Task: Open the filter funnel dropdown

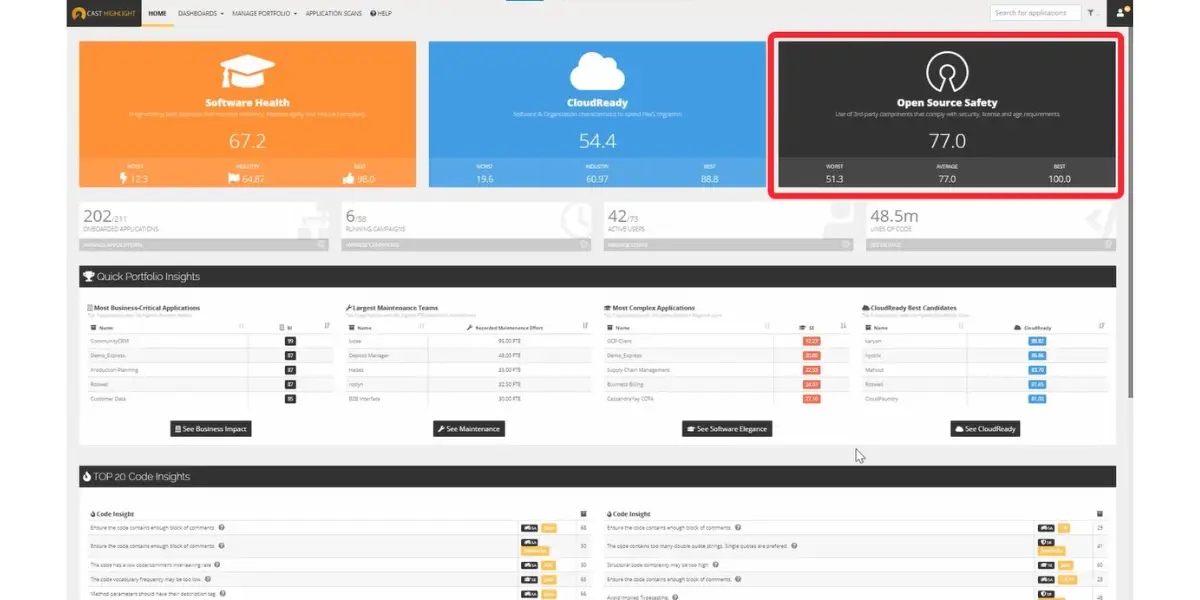Action: coord(1093,13)
